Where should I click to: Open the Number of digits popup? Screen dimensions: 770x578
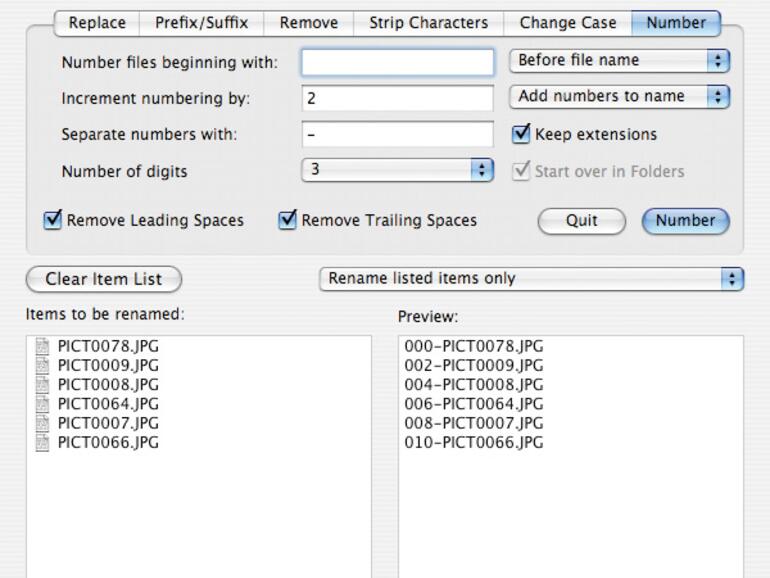[397, 170]
